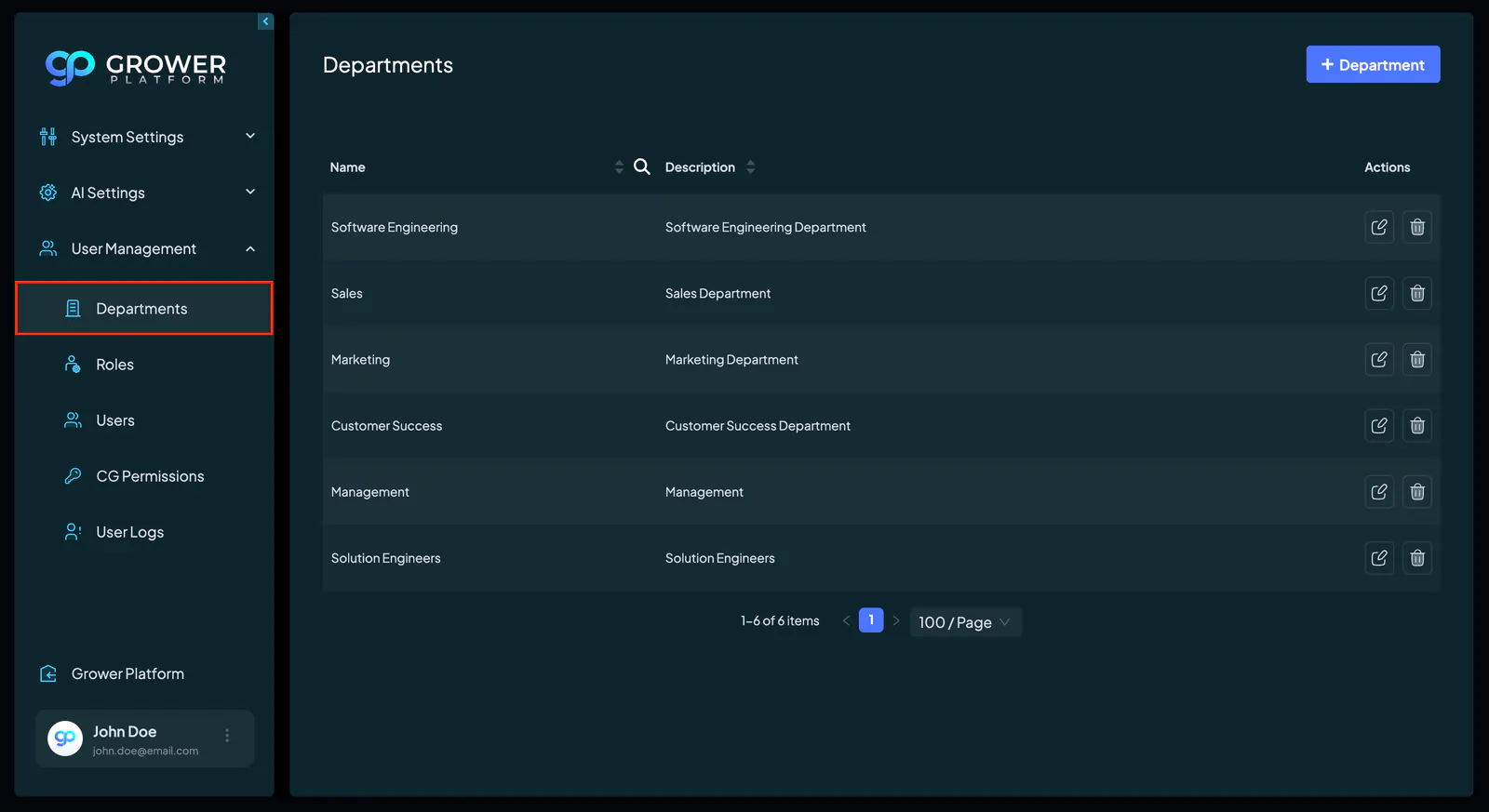Click the Marketing Department description text
Image resolution: width=1489 pixels, height=812 pixels.
click(x=731, y=360)
